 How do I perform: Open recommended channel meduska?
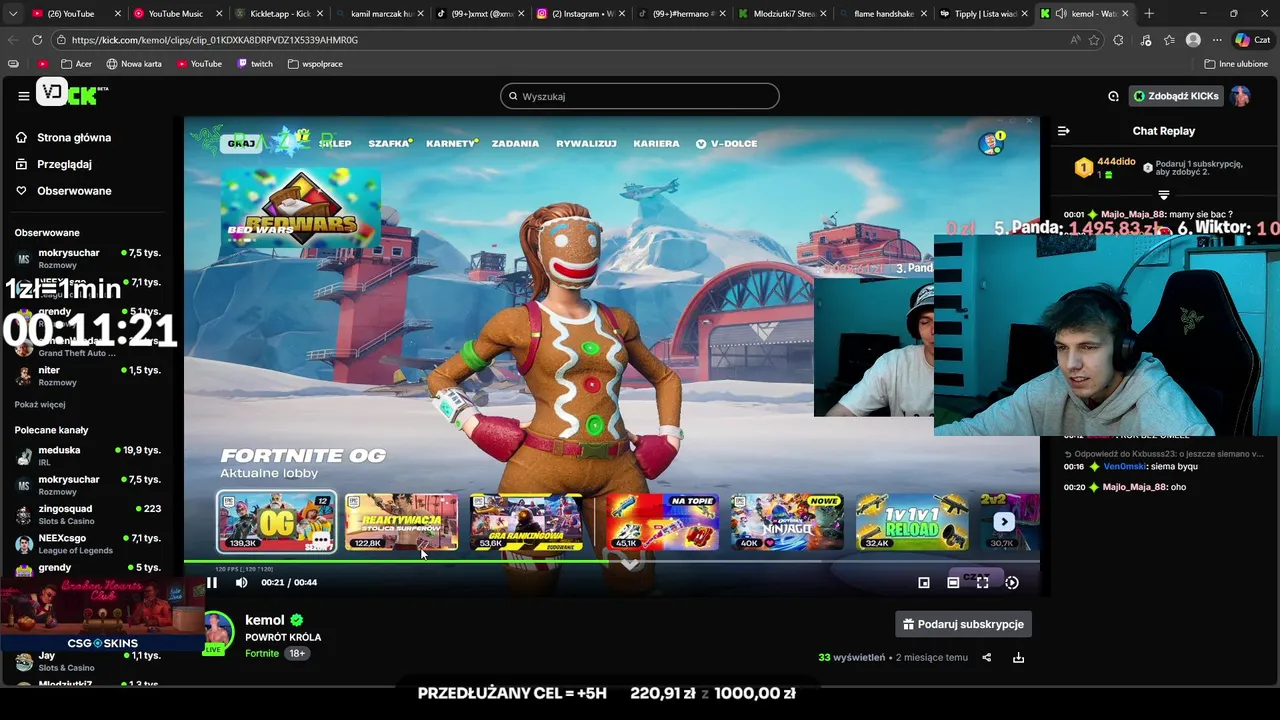(90, 456)
